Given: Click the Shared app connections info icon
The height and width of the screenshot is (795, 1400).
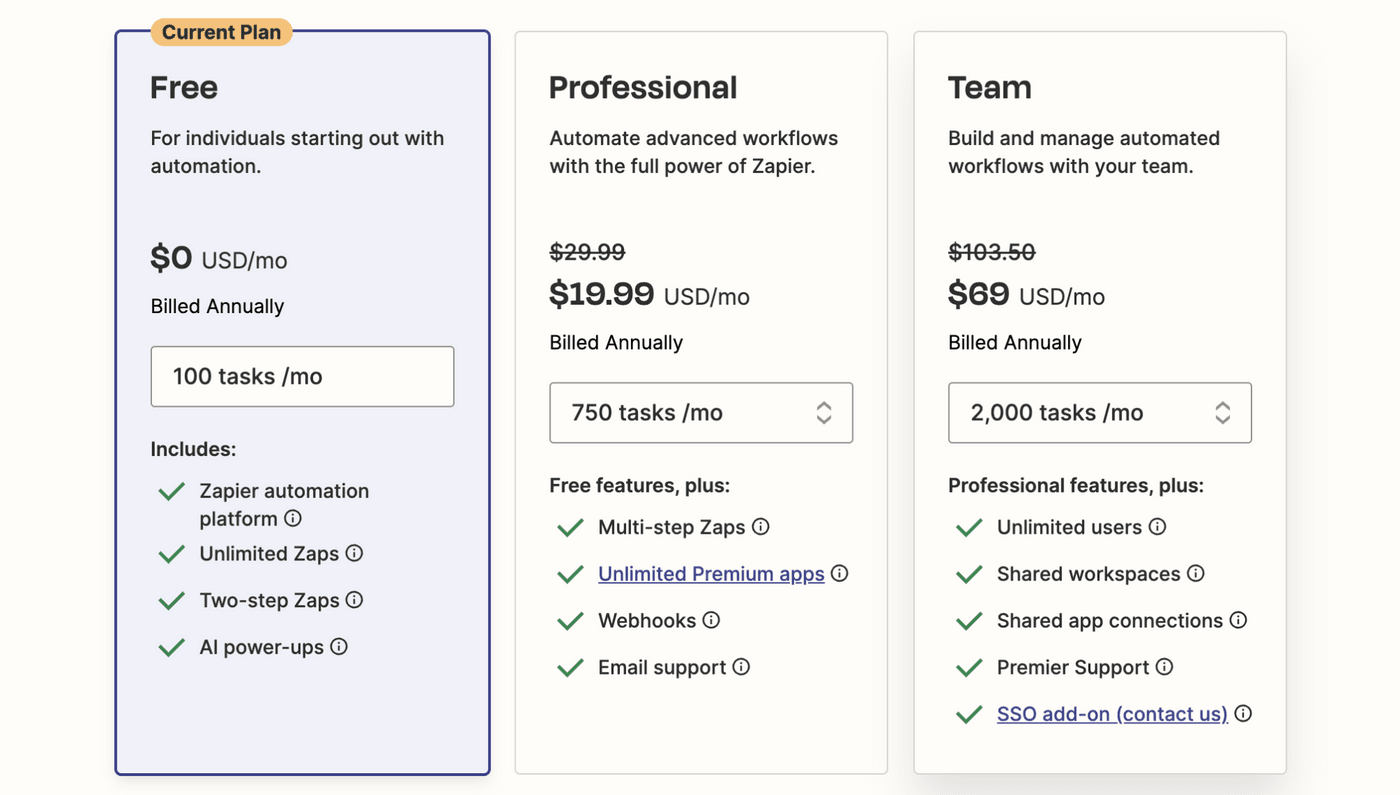Looking at the screenshot, I should [1240, 621].
